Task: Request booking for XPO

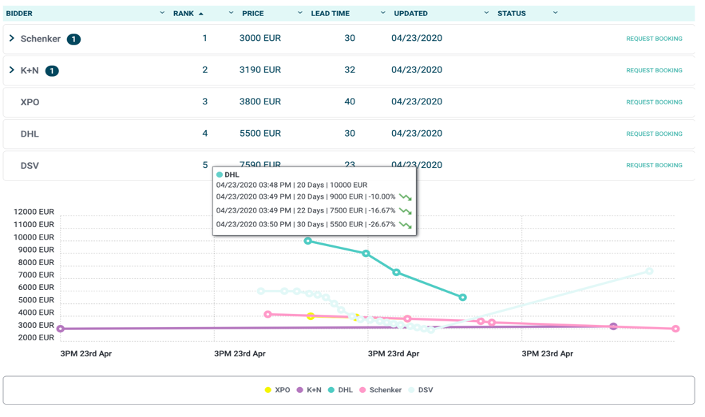Action: [654, 102]
